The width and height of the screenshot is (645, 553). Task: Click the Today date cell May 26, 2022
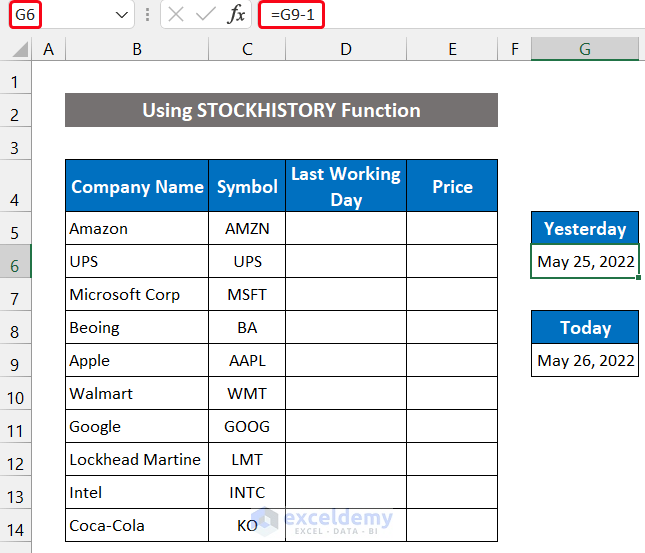pos(585,361)
